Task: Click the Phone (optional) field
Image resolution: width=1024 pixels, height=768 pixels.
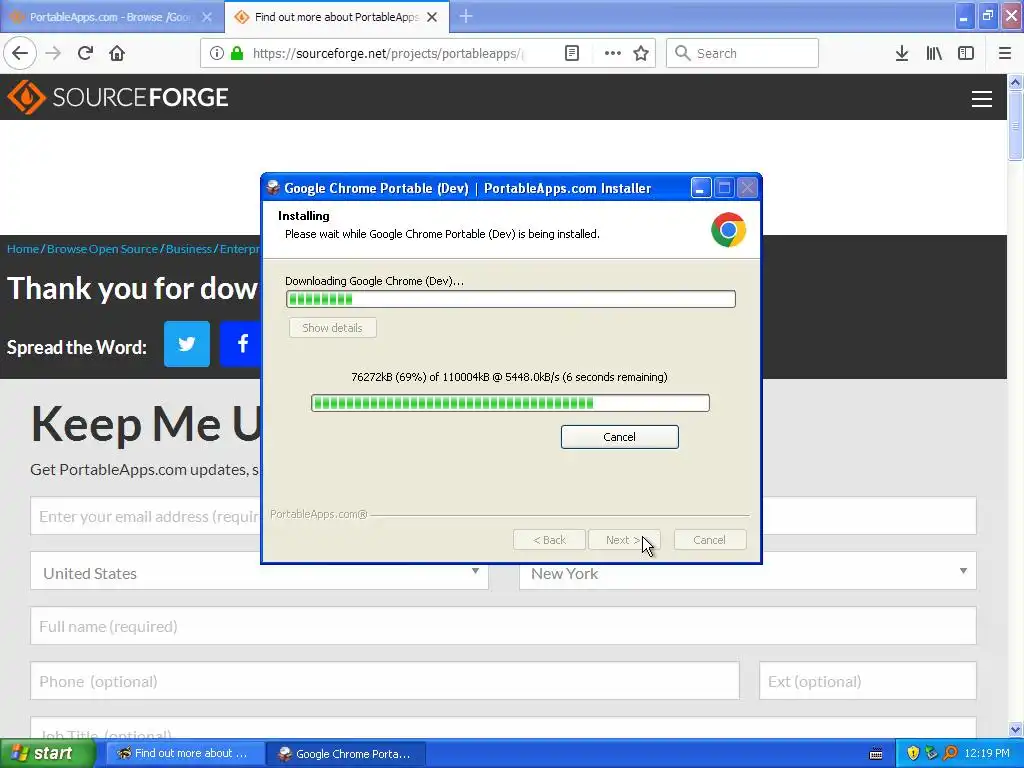Action: [x=385, y=681]
